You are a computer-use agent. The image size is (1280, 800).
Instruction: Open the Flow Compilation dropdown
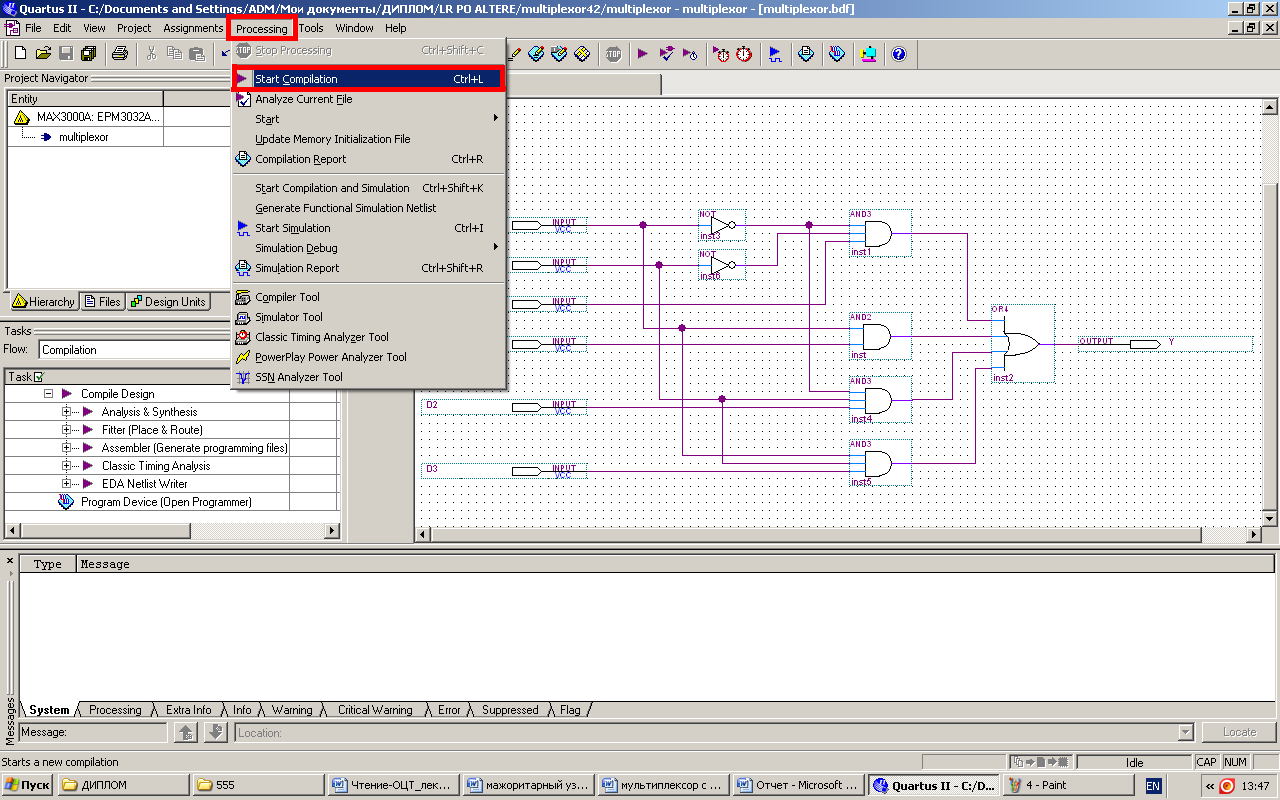click(135, 350)
